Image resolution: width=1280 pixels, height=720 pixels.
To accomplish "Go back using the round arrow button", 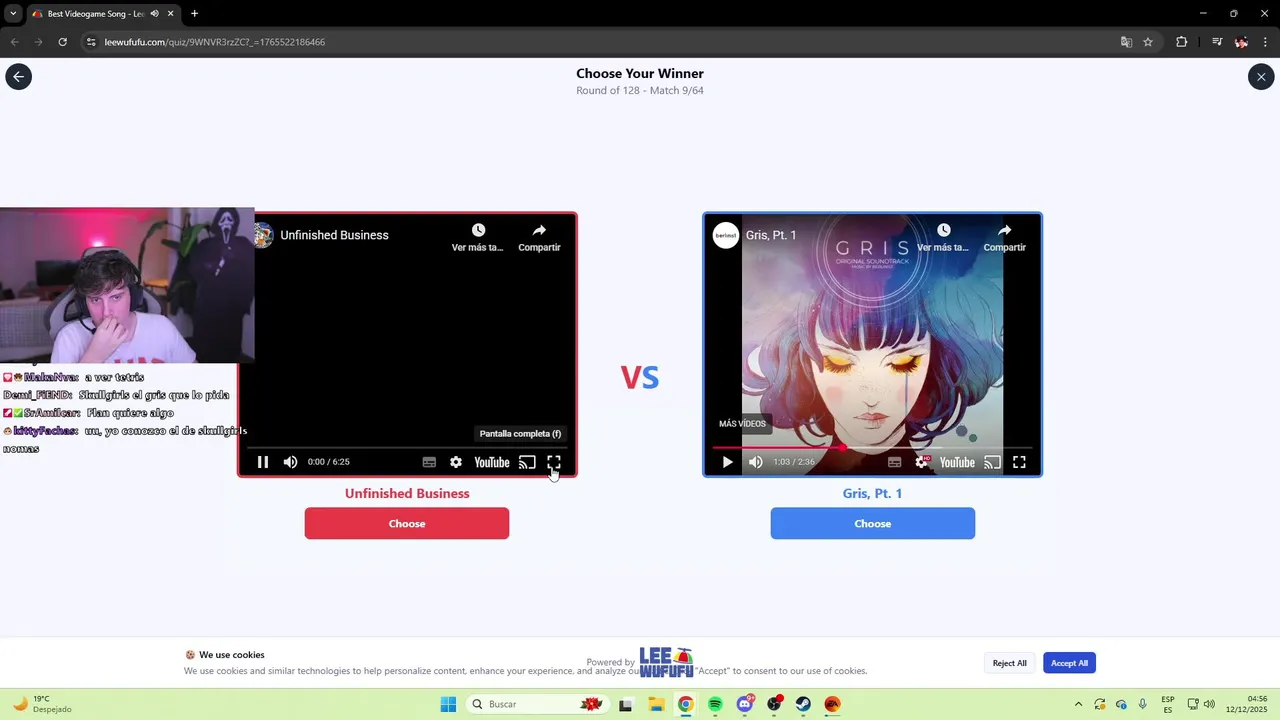I will pyautogui.click(x=18, y=77).
